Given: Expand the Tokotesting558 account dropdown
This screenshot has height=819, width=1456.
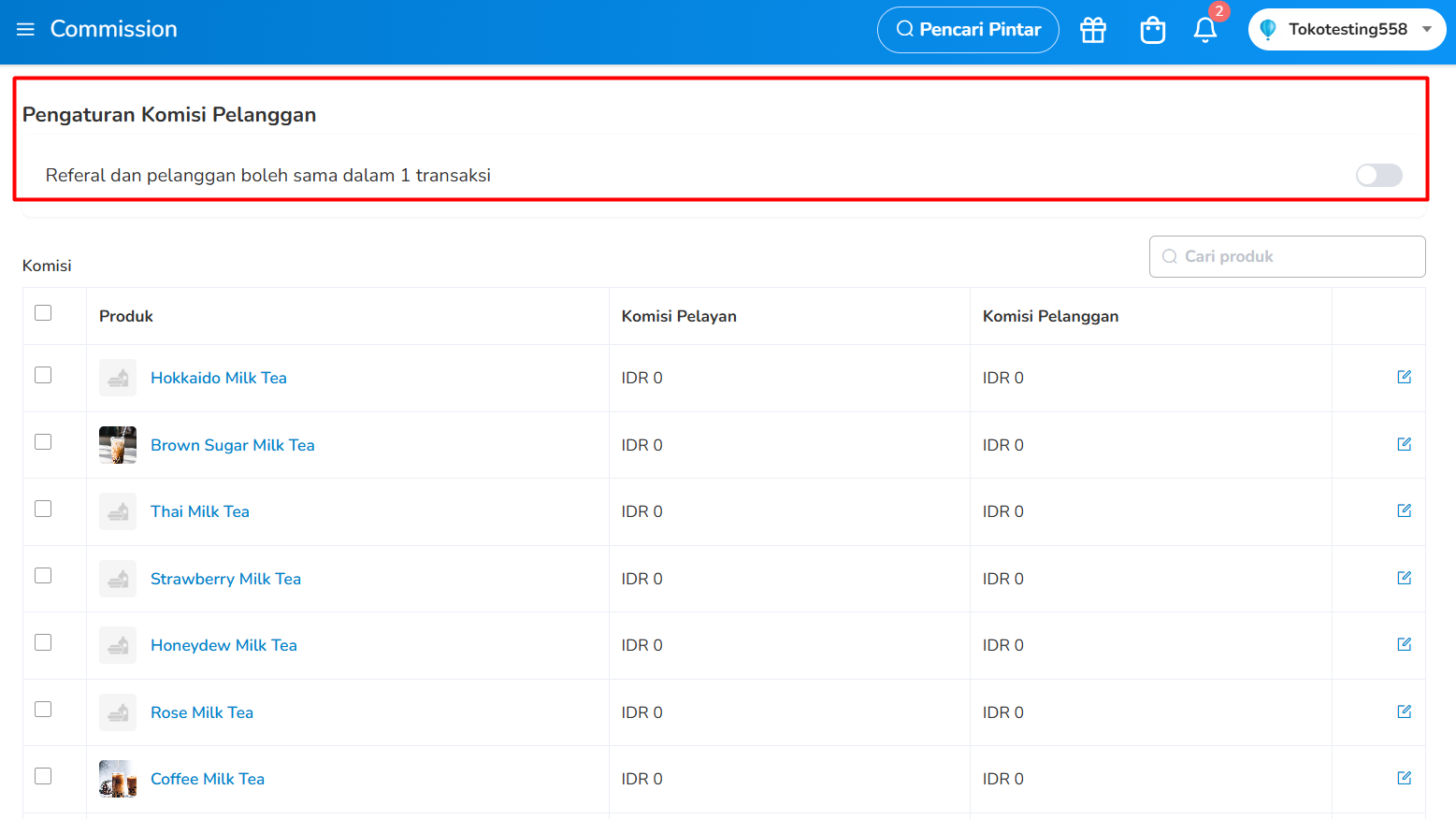Looking at the screenshot, I should pyautogui.click(x=1347, y=29).
